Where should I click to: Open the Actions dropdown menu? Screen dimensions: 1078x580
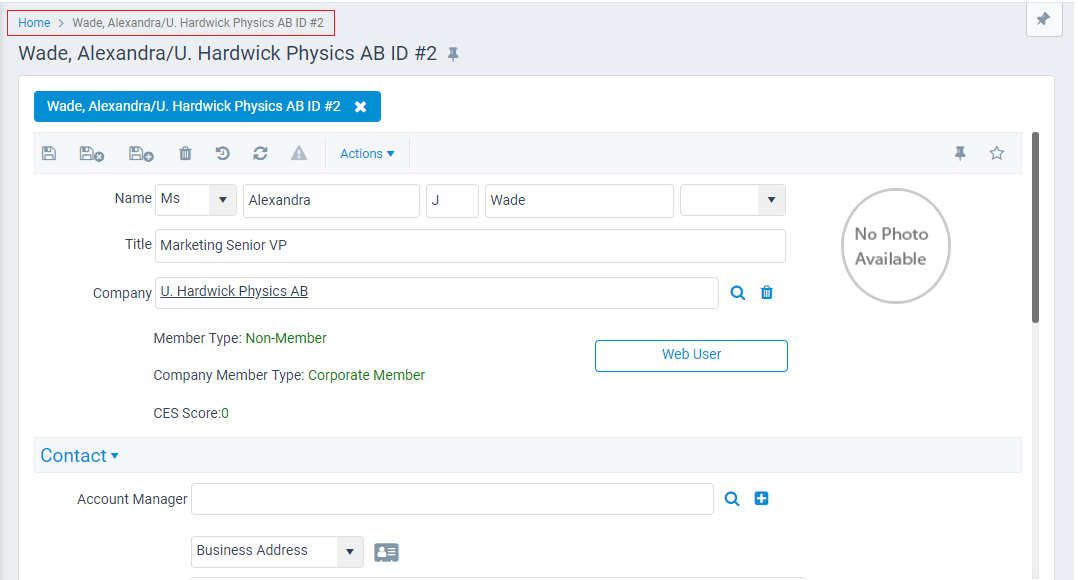coord(366,153)
